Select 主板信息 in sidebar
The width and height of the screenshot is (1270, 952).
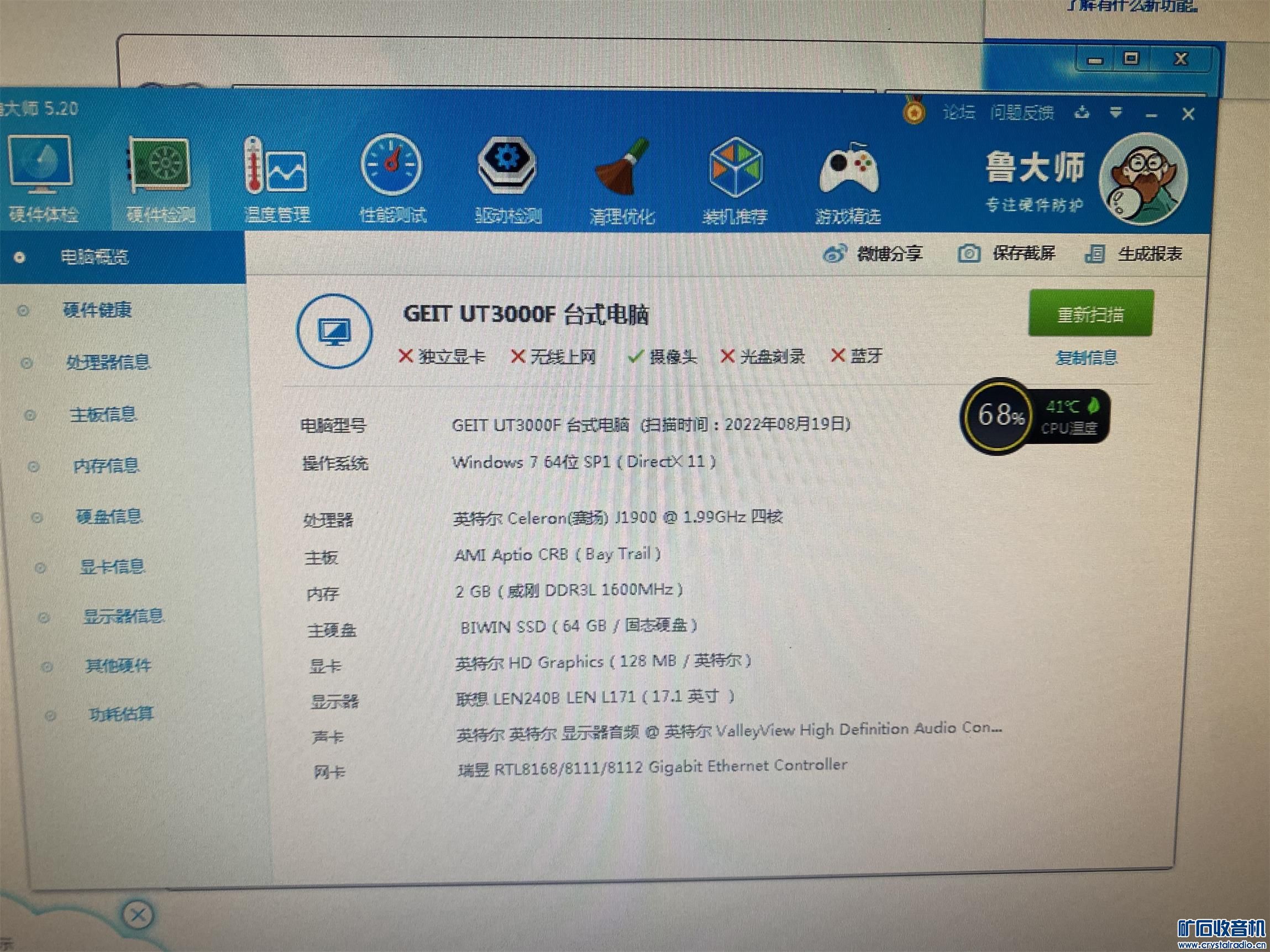[x=103, y=414]
